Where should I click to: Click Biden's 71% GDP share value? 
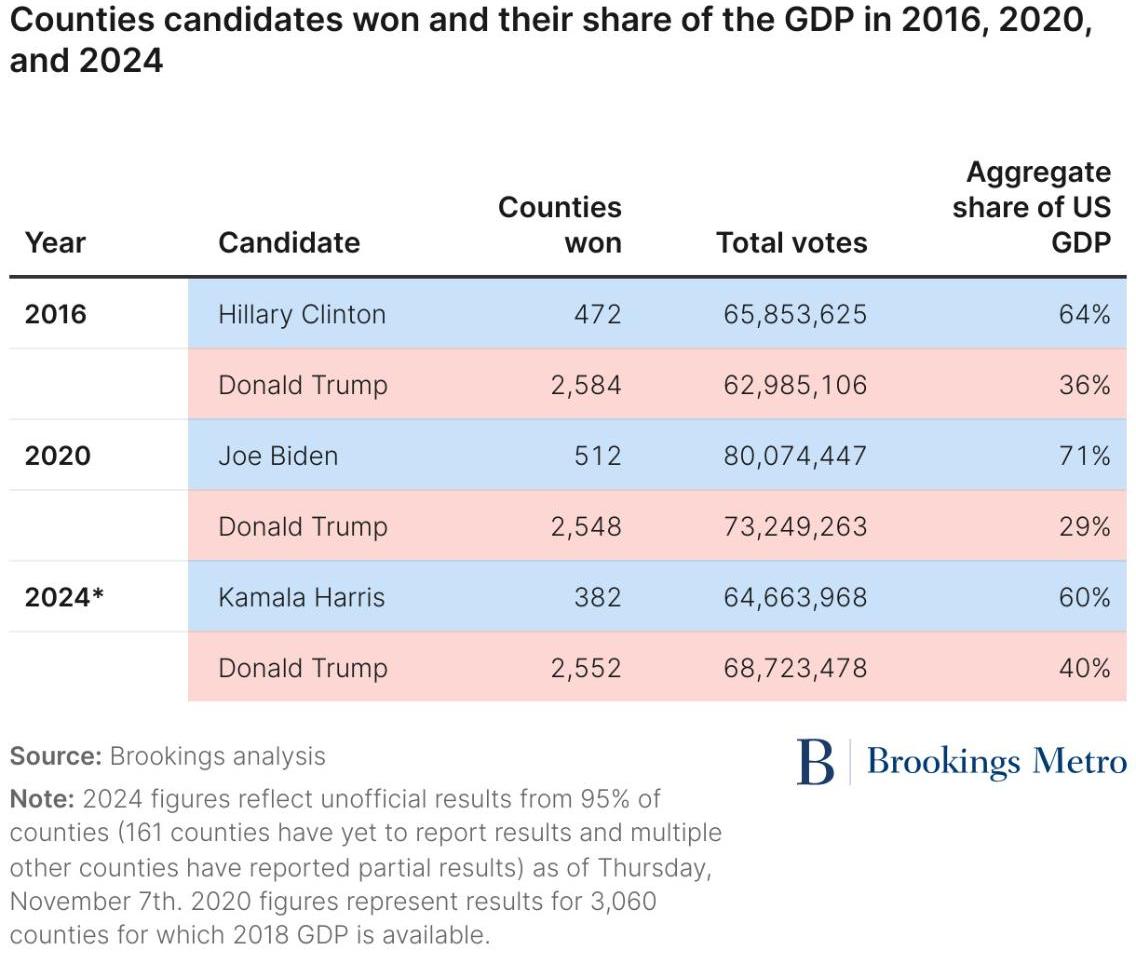point(1085,456)
